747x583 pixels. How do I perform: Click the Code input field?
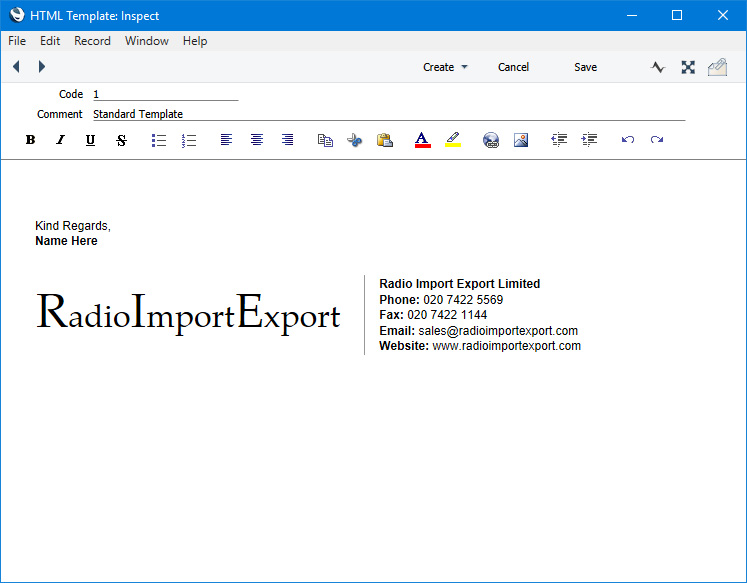(165, 94)
